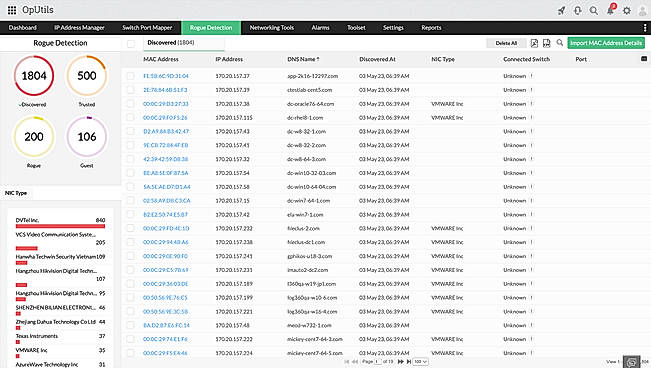Click the Delete All button
651x368 pixels.
pos(506,43)
